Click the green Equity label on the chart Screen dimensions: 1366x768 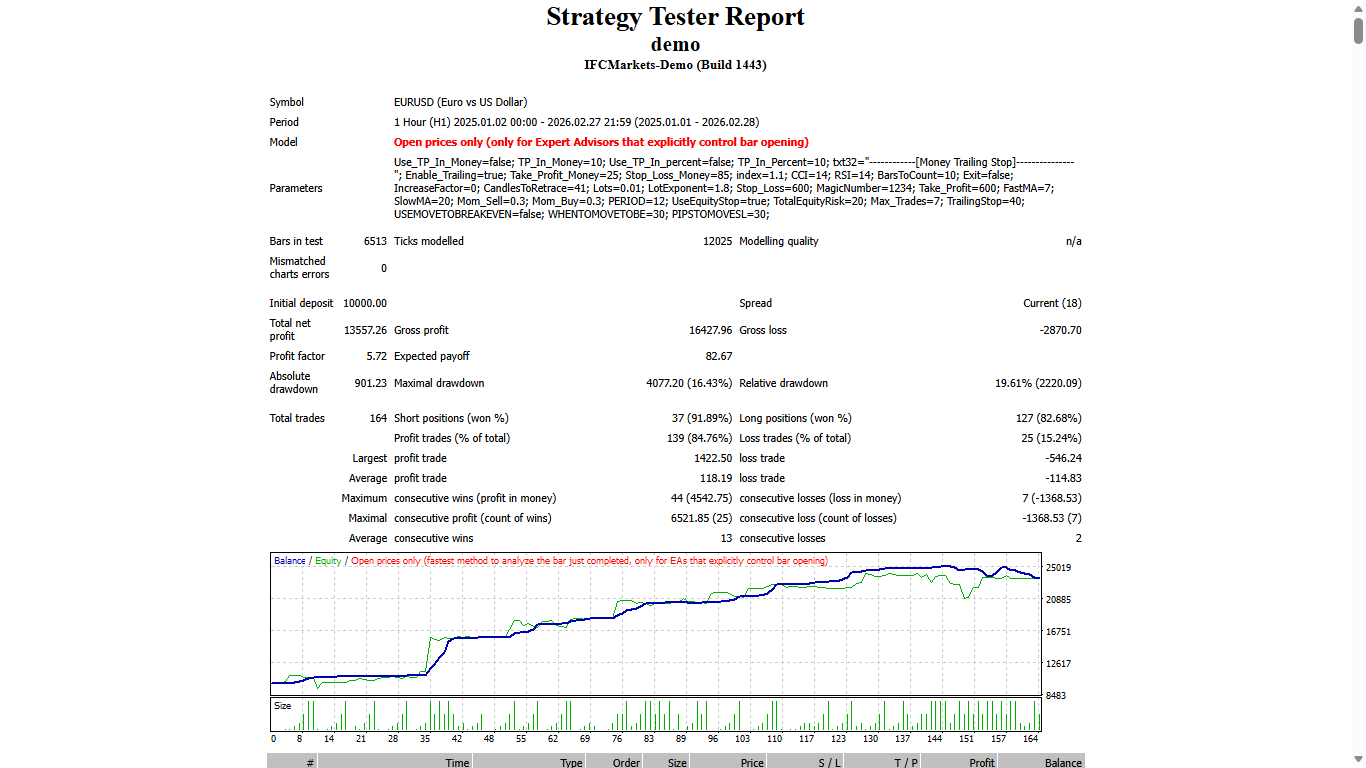(x=330, y=561)
